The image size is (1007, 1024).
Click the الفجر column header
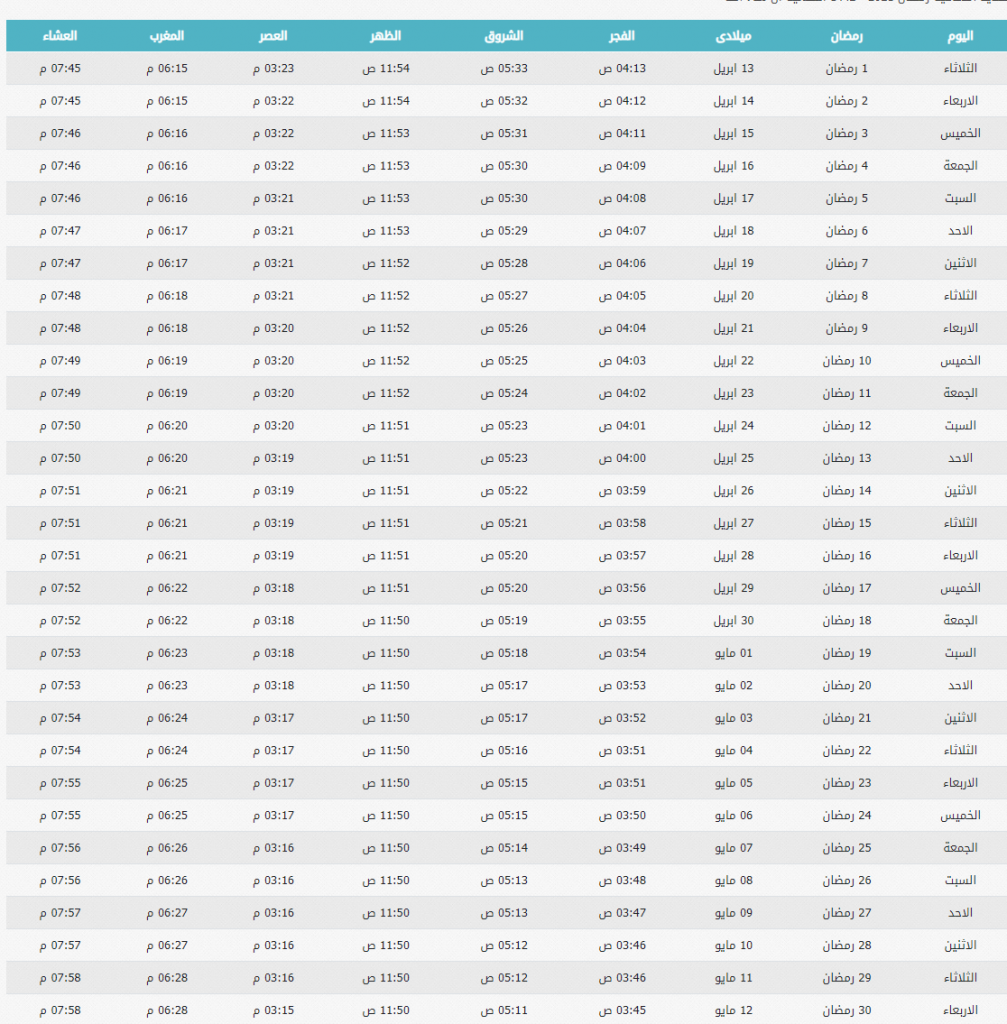(x=622, y=36)
